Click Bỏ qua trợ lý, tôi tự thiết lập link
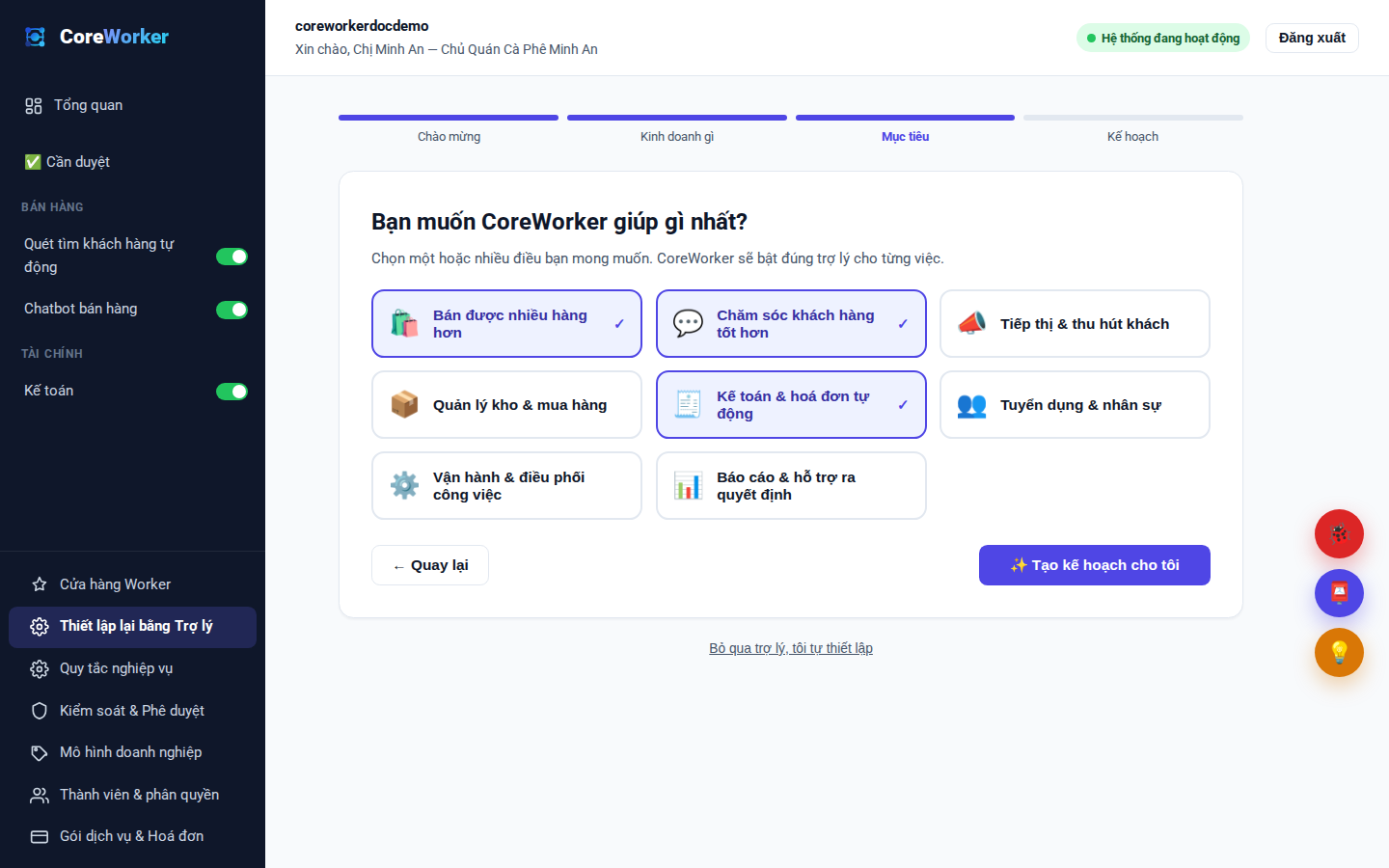 [x=791, y=648]
